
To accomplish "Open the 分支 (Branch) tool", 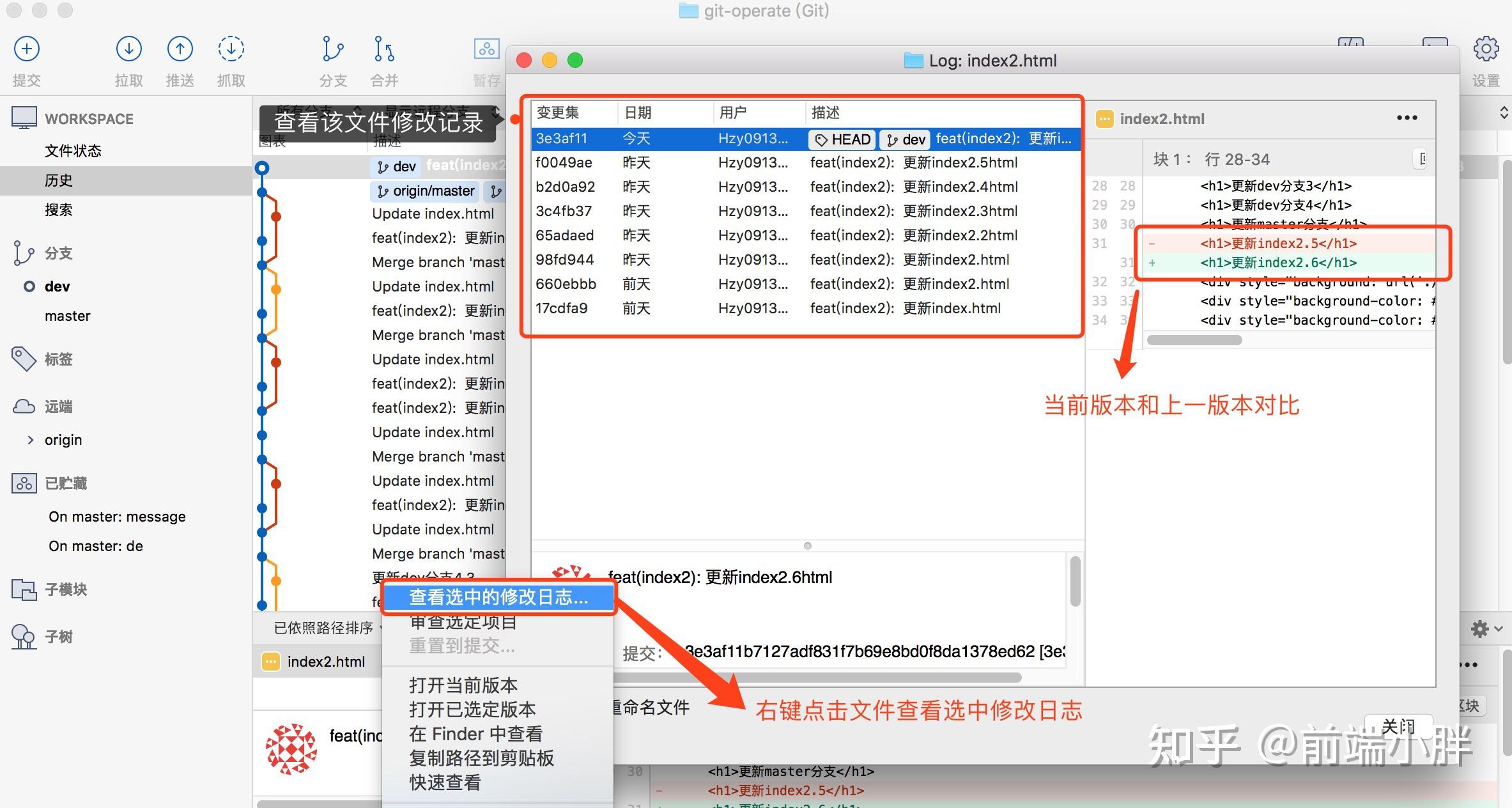I will click(x=332, y=48).
